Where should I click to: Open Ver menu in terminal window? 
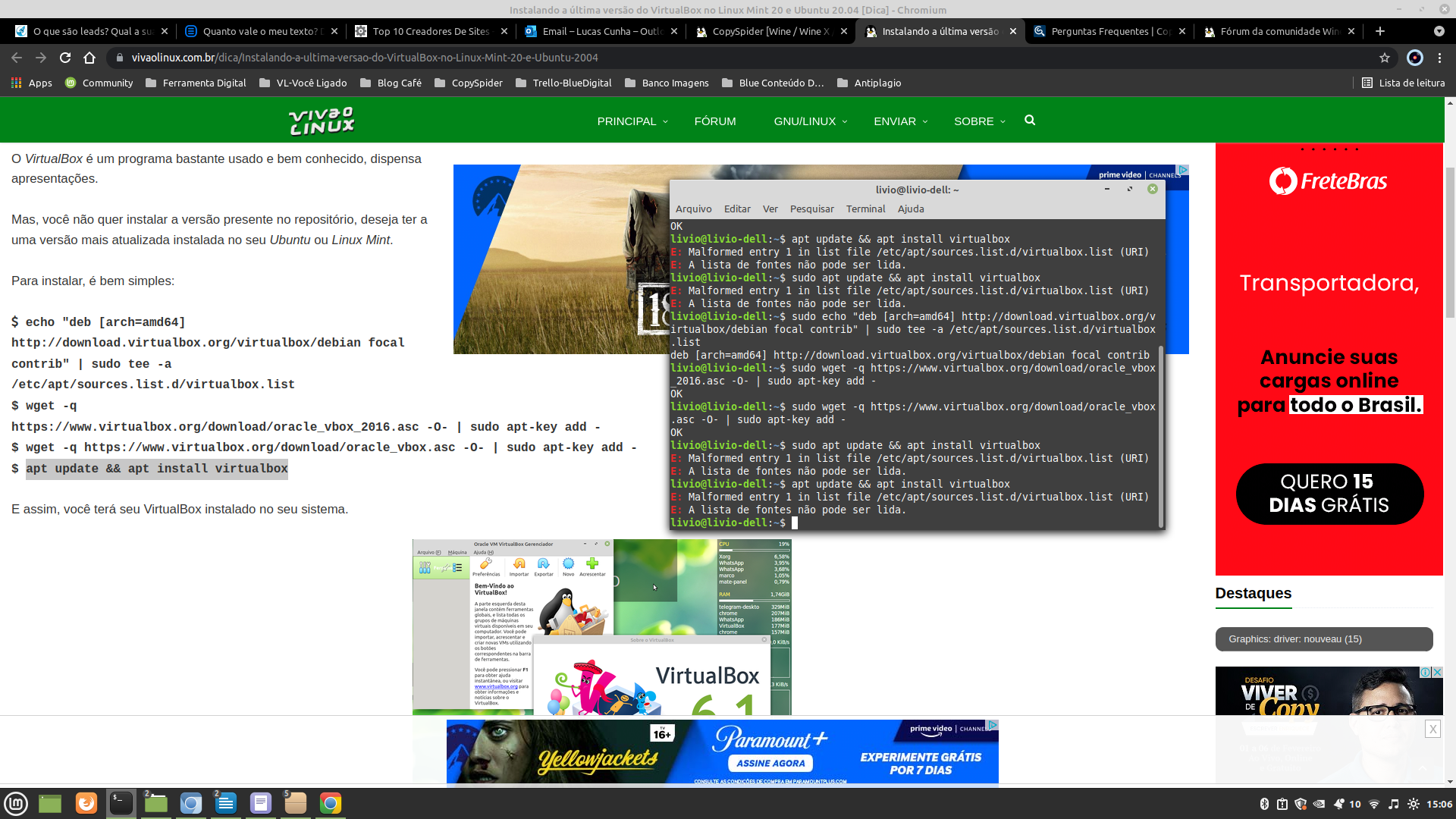tap(770, 209)
